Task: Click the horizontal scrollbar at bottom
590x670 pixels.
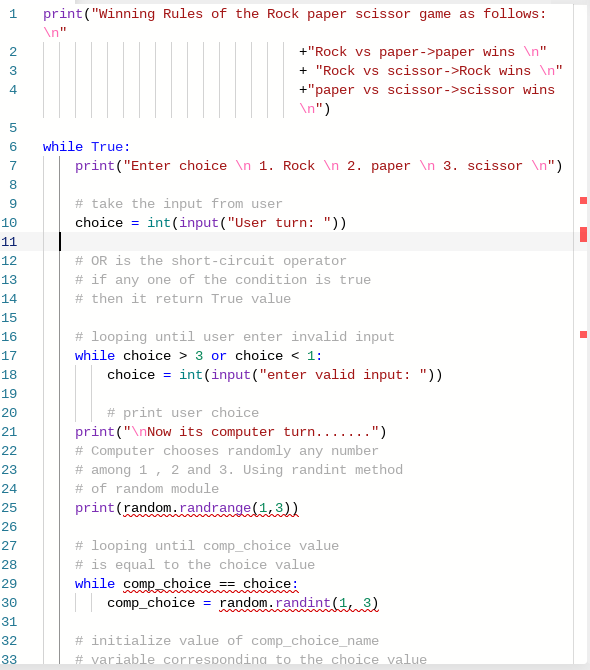Action: (295, 667)
